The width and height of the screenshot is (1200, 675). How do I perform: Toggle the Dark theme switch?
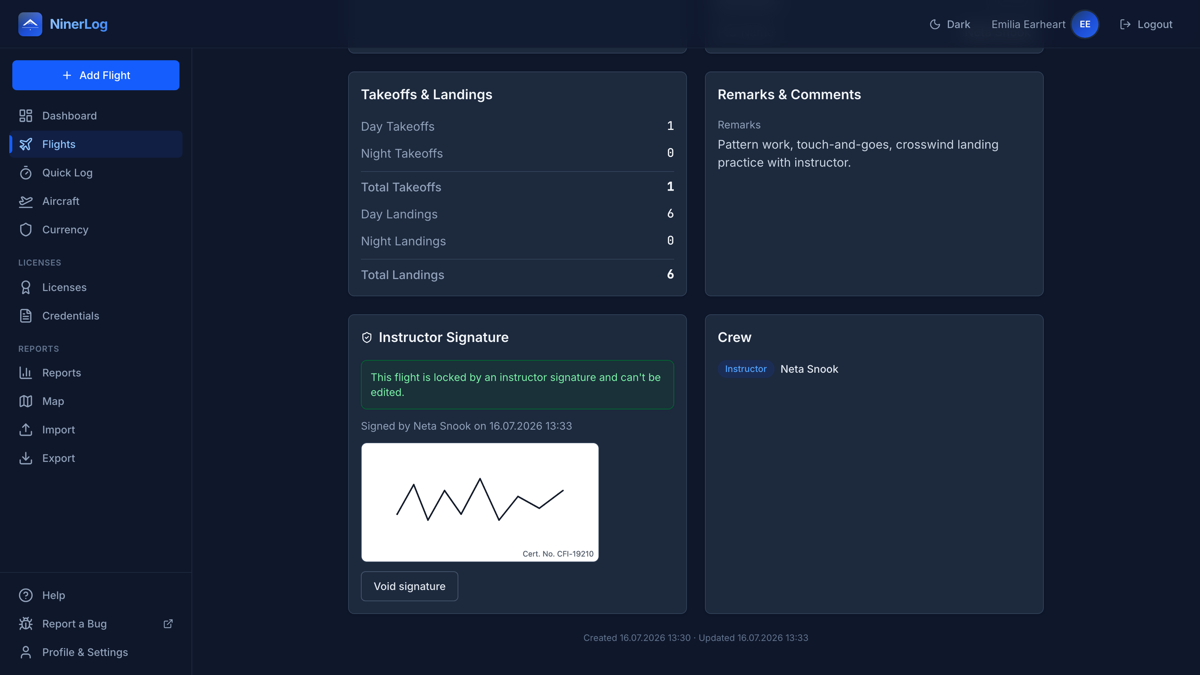click(950, 24)
